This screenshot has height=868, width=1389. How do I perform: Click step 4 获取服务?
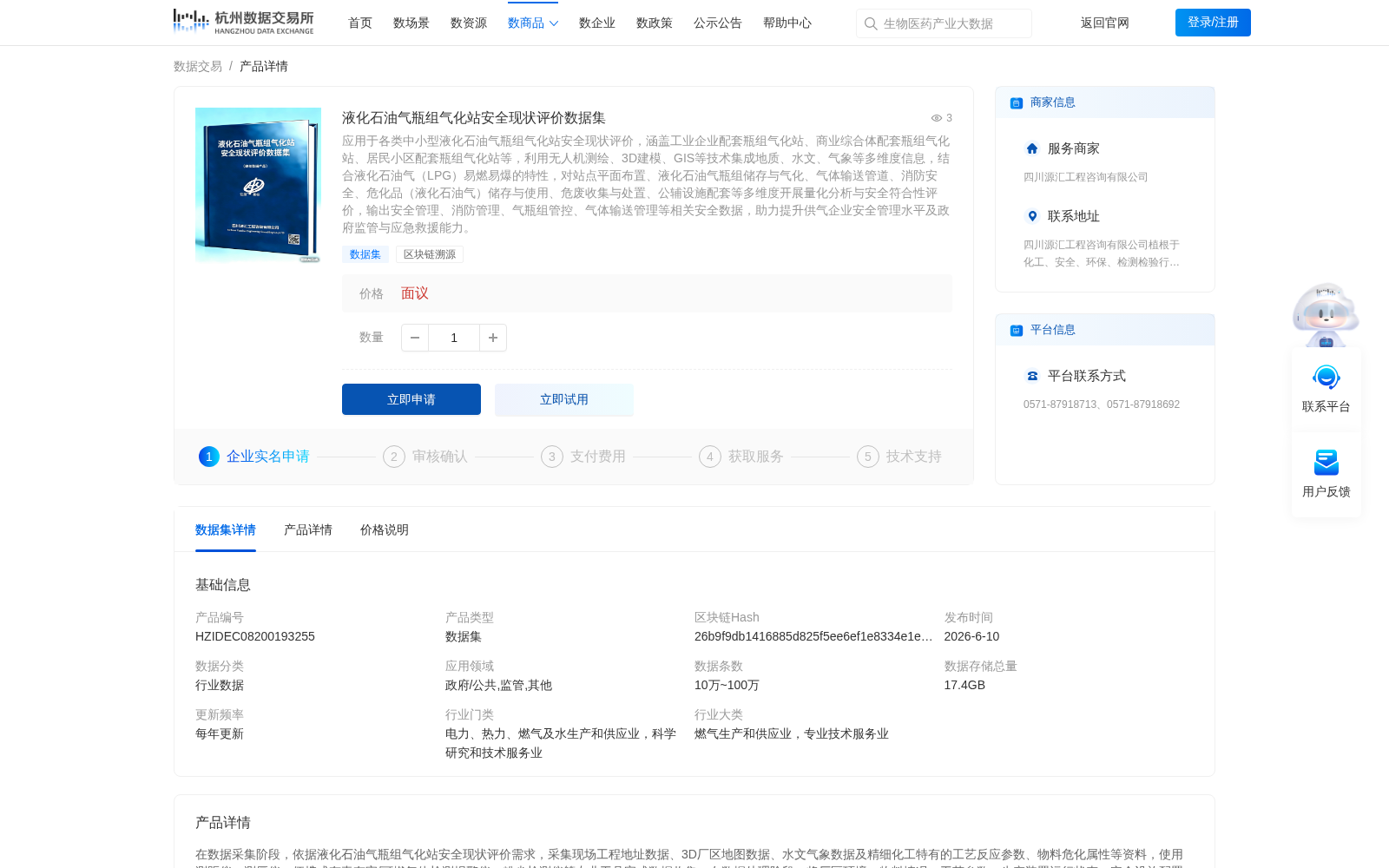(741, 457)
